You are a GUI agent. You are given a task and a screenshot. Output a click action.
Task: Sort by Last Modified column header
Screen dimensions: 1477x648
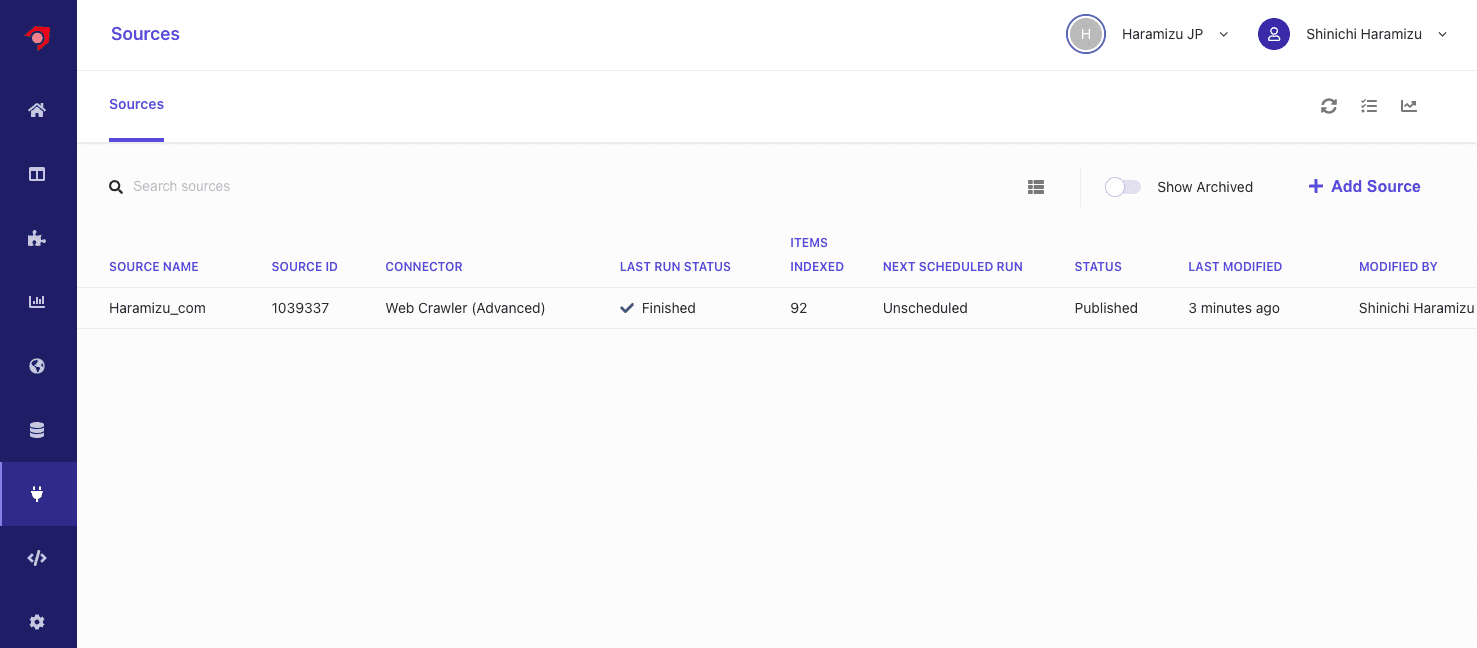(x=1235, y=267)
